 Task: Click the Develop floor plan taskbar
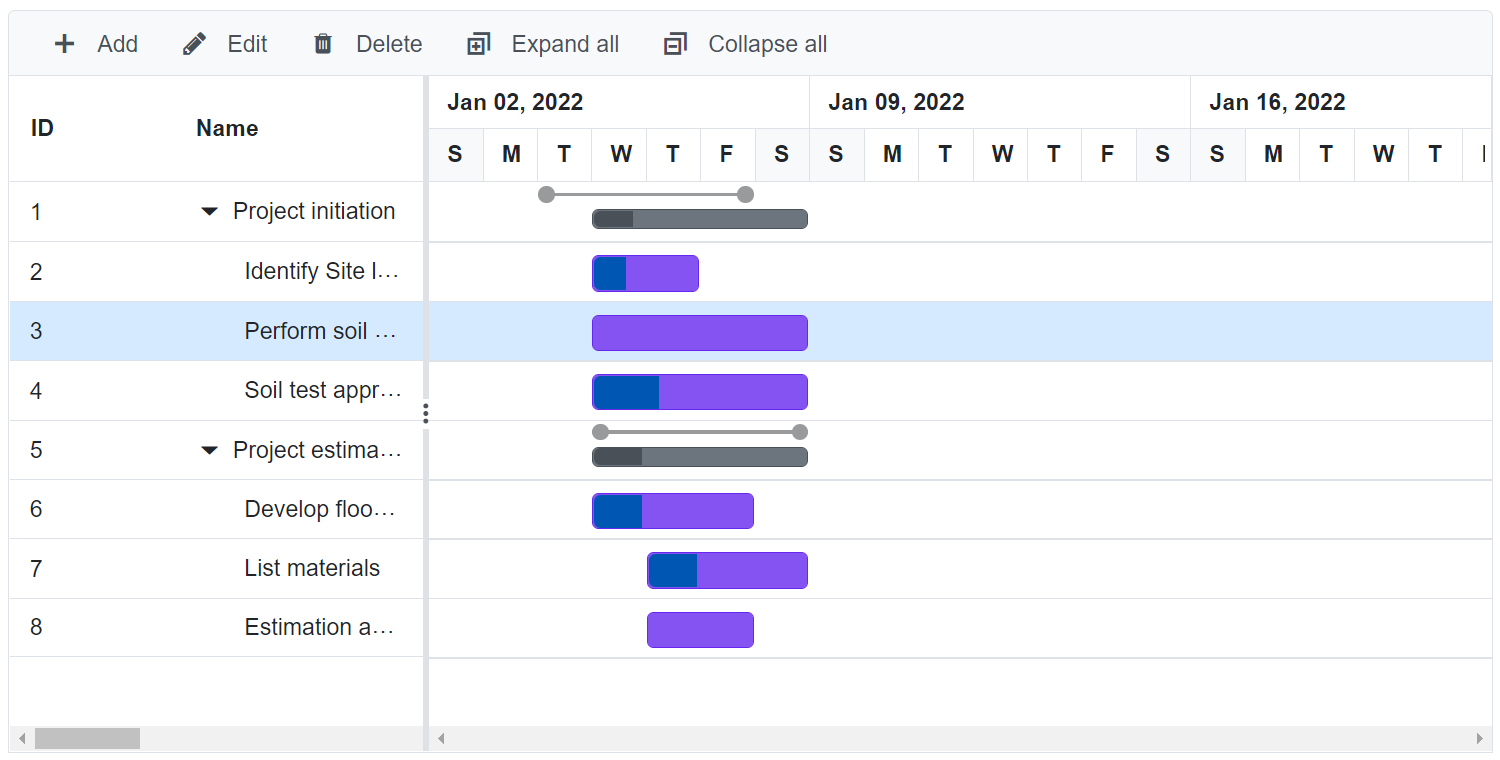point(673,511)
